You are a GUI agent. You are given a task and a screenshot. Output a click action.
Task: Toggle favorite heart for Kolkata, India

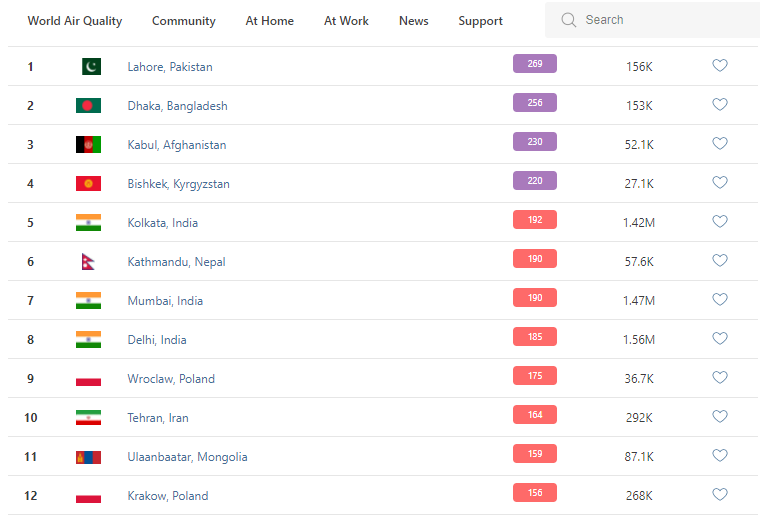point(719,222)
